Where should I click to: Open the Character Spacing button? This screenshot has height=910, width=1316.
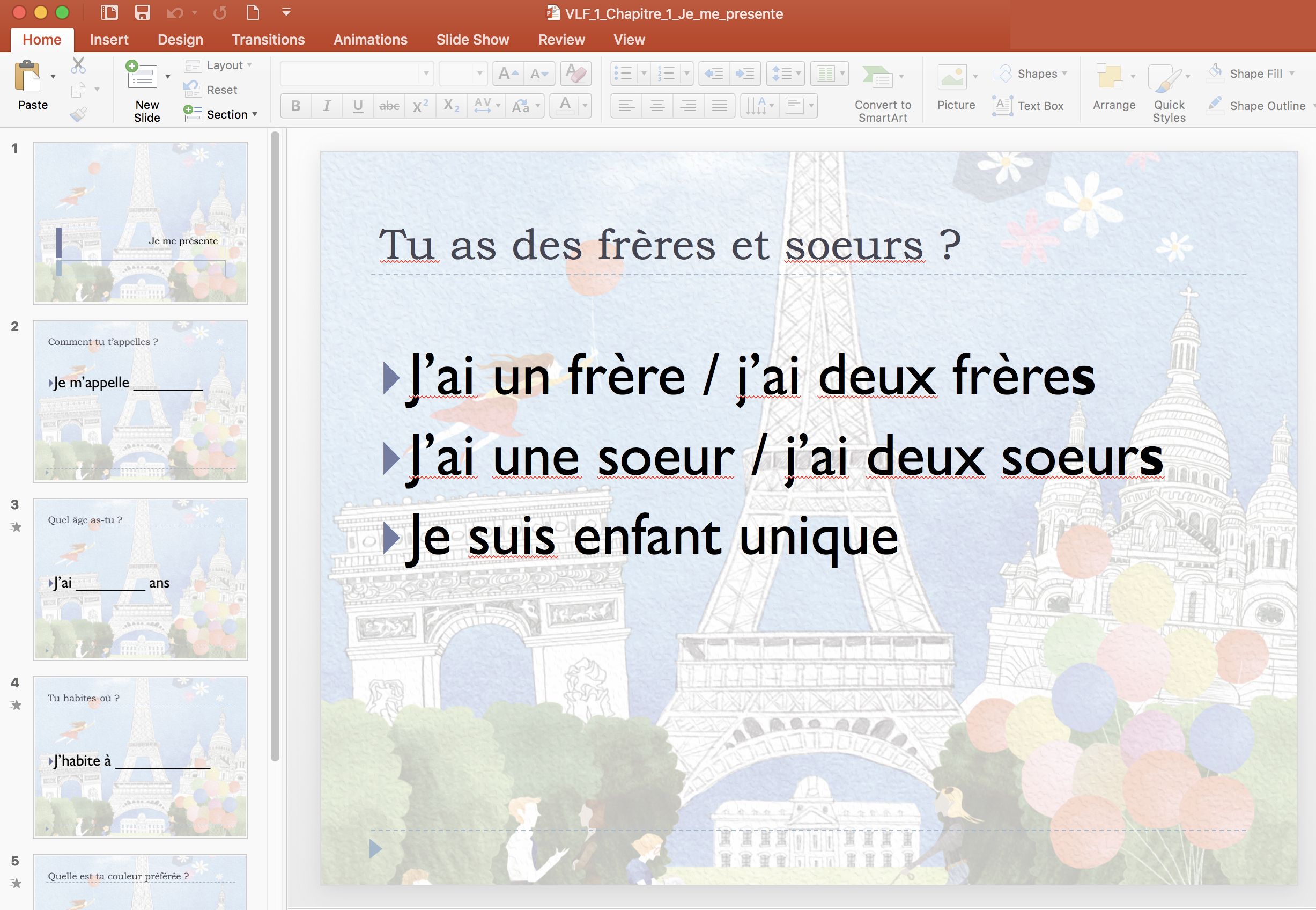486,106
